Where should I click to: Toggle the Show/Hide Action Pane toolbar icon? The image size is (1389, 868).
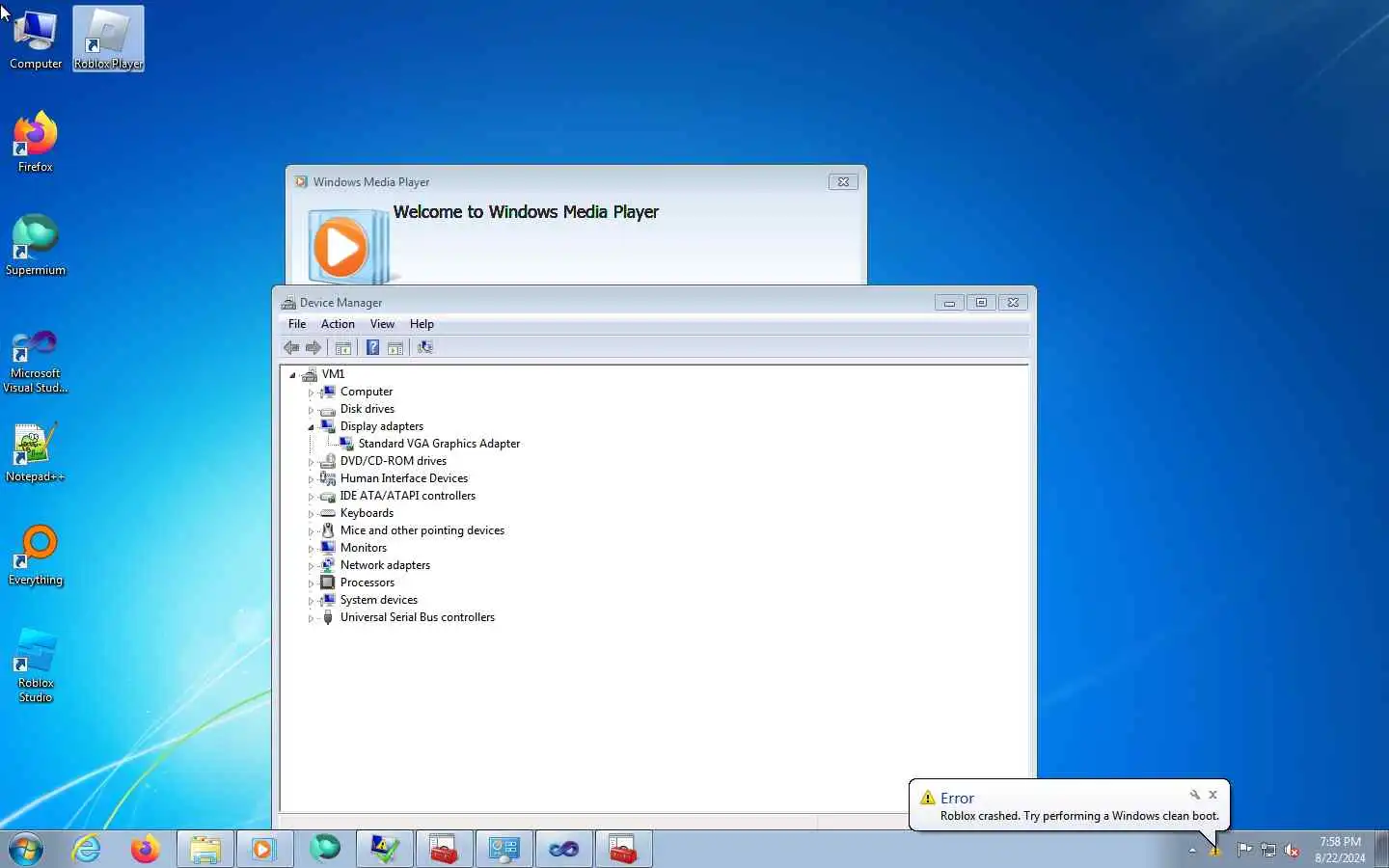[x=395, y=347]
